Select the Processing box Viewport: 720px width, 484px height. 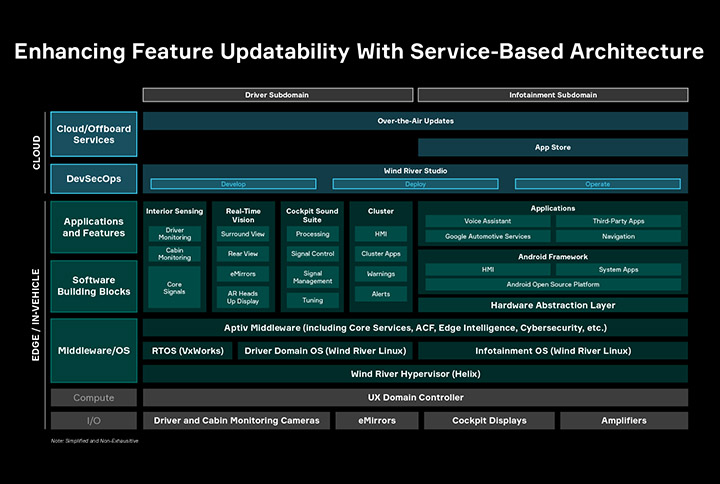(x=313, y=234)
